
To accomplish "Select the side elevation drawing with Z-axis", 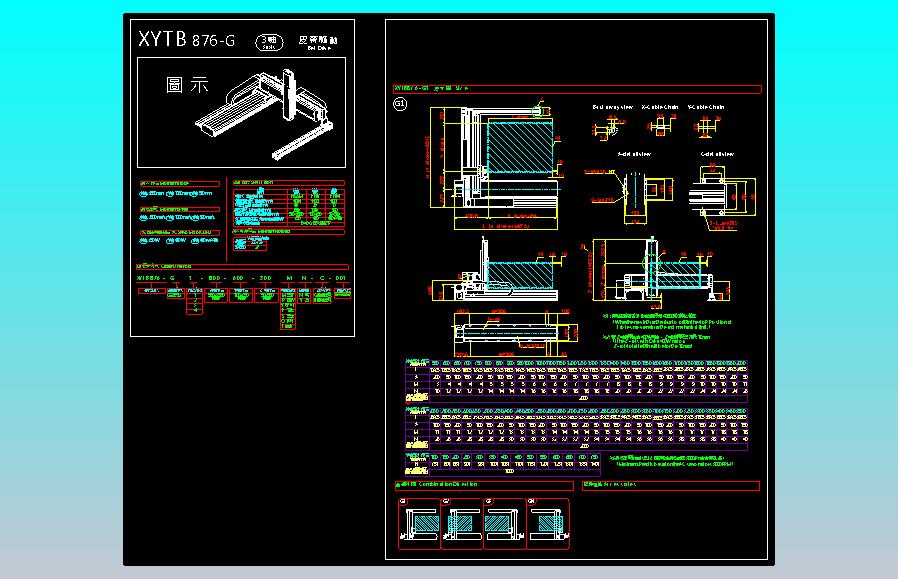I will pyautogui.click(x=657, y=273).
